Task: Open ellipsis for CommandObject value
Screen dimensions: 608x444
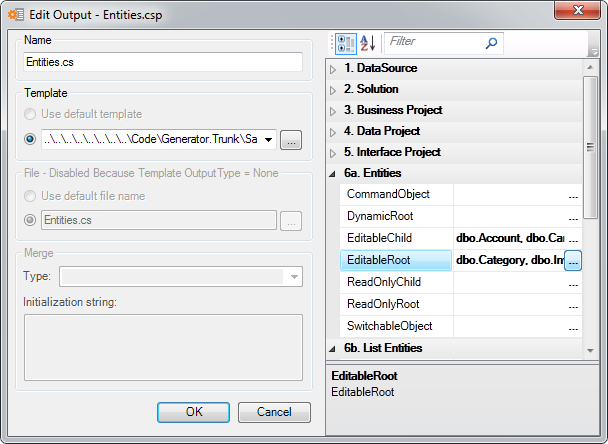Action: 573,195
